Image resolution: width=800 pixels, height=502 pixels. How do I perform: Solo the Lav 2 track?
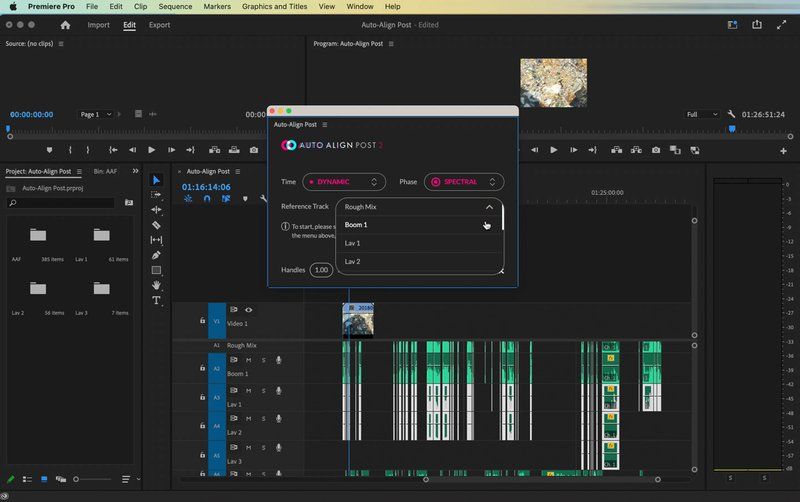(x=264, y=419)
